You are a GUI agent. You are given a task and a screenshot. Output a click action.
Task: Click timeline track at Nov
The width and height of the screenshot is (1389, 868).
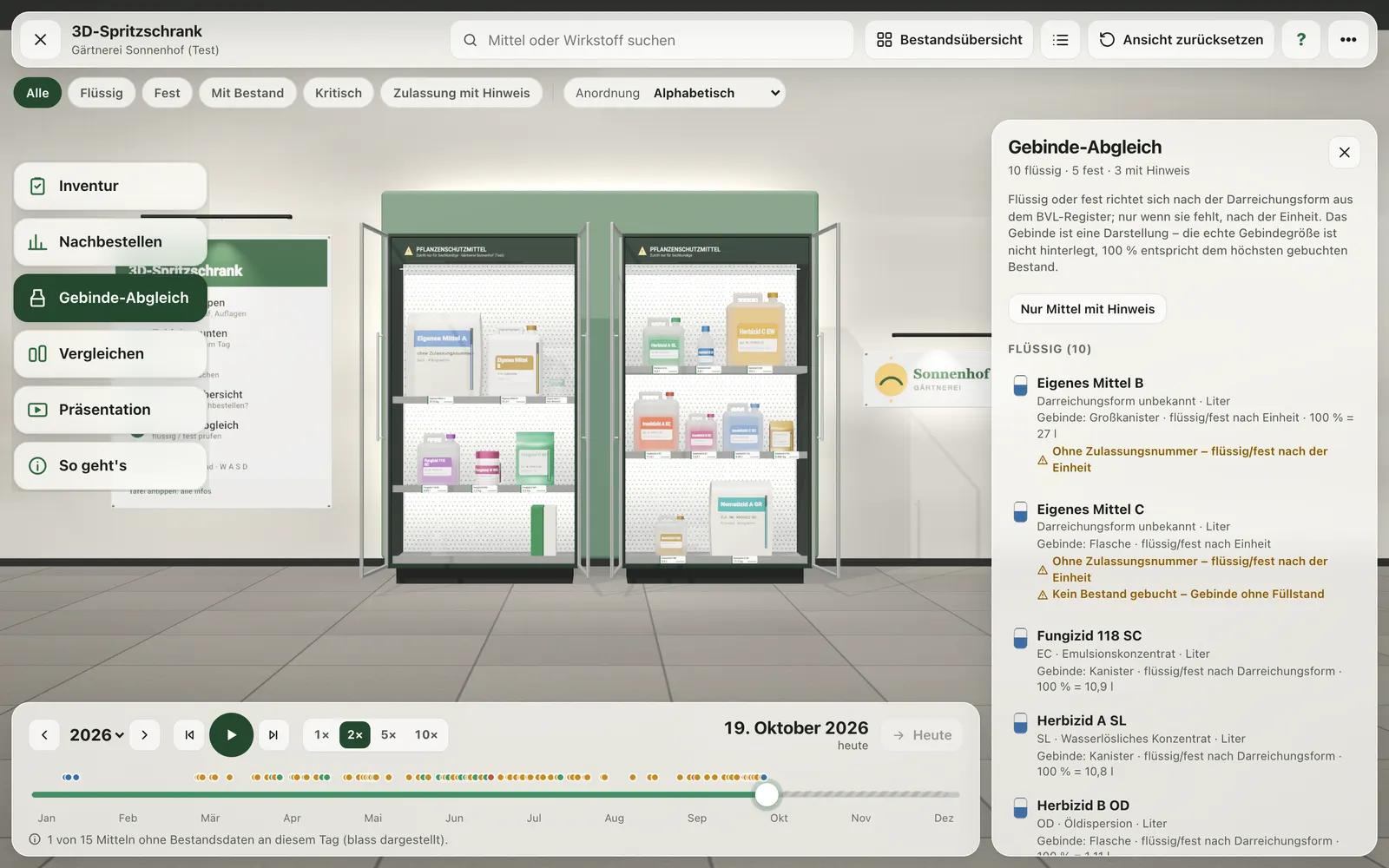[860, 794]
